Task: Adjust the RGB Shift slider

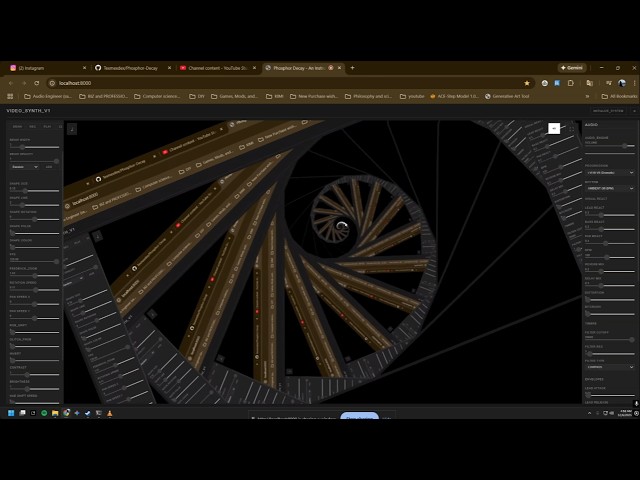Action: click(35, 332)
